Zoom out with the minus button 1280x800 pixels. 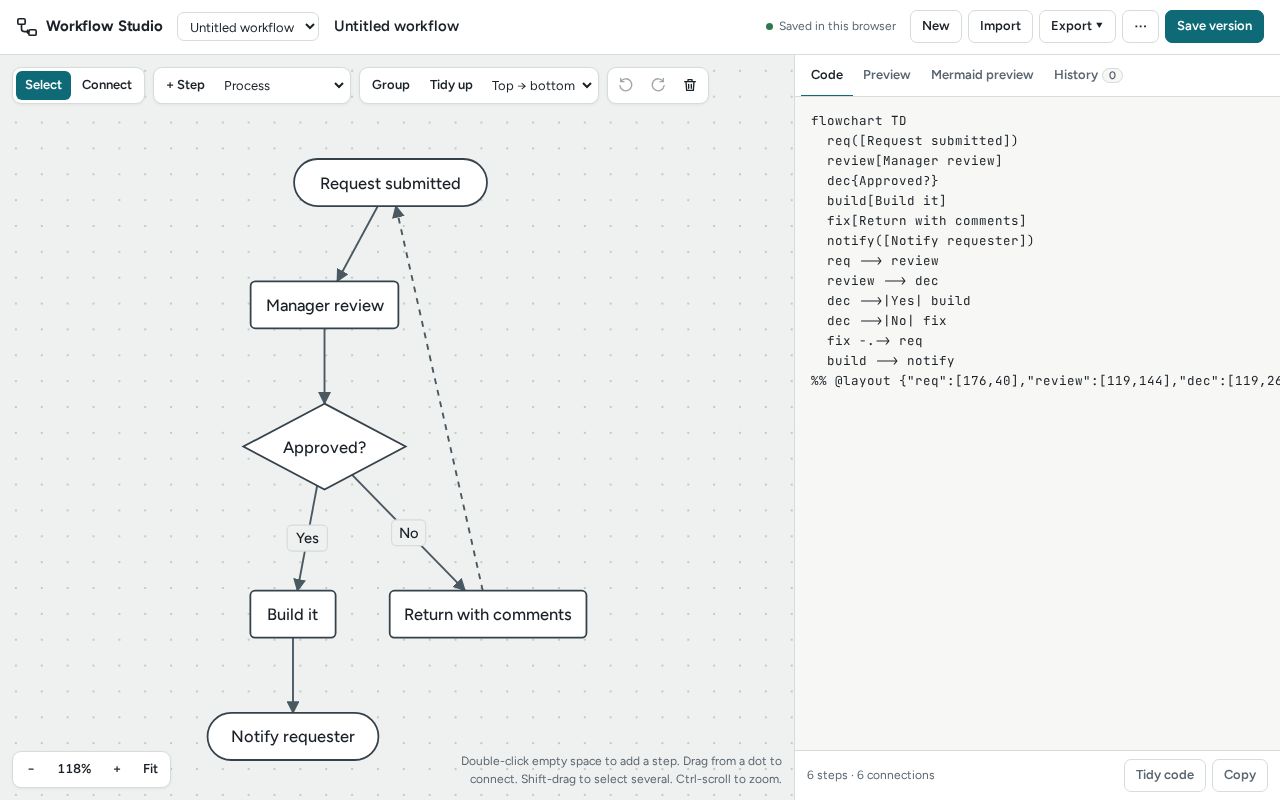coord(31,769)
